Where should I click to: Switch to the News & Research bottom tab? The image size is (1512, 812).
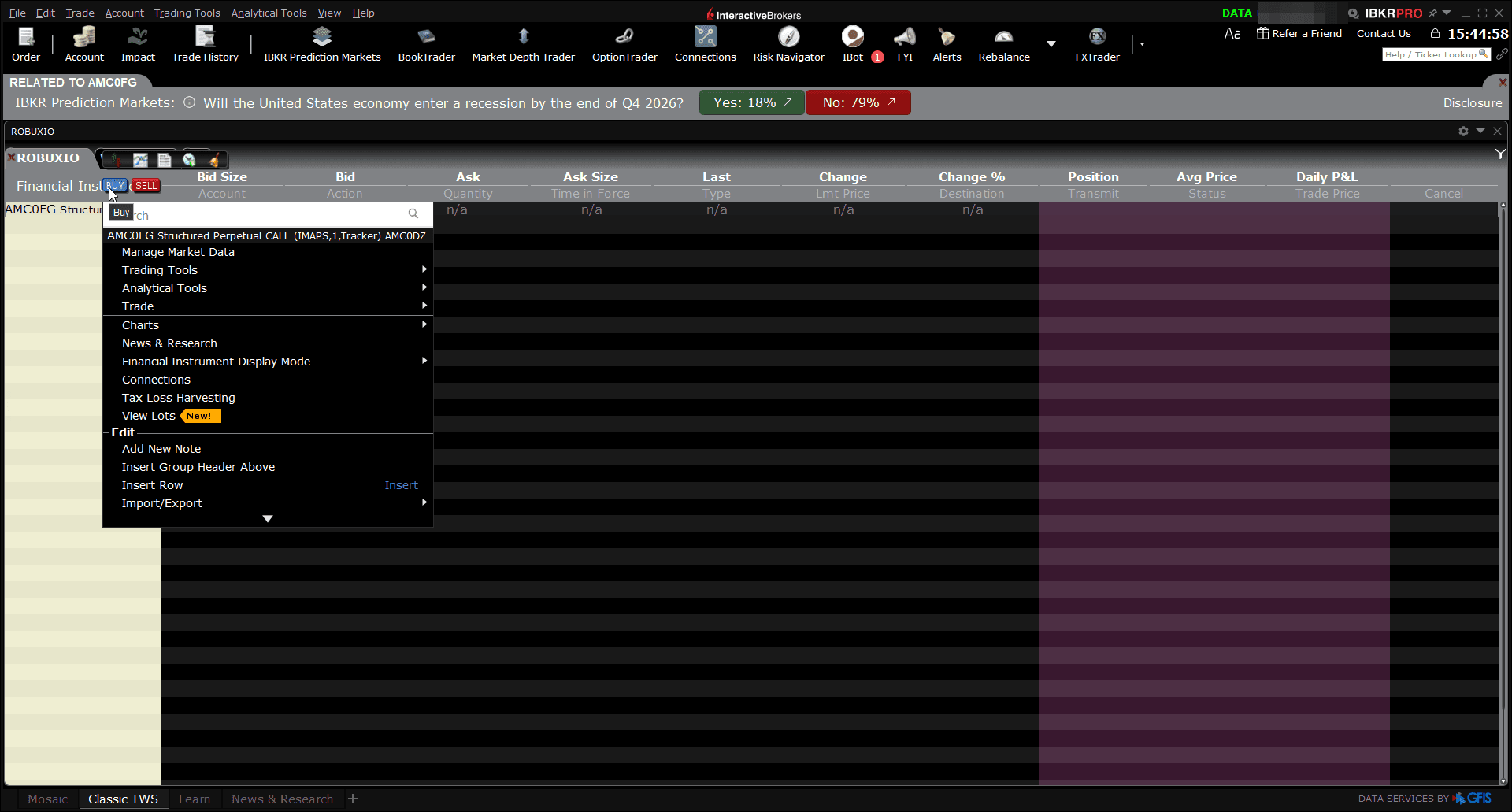[x=282, y=799]
